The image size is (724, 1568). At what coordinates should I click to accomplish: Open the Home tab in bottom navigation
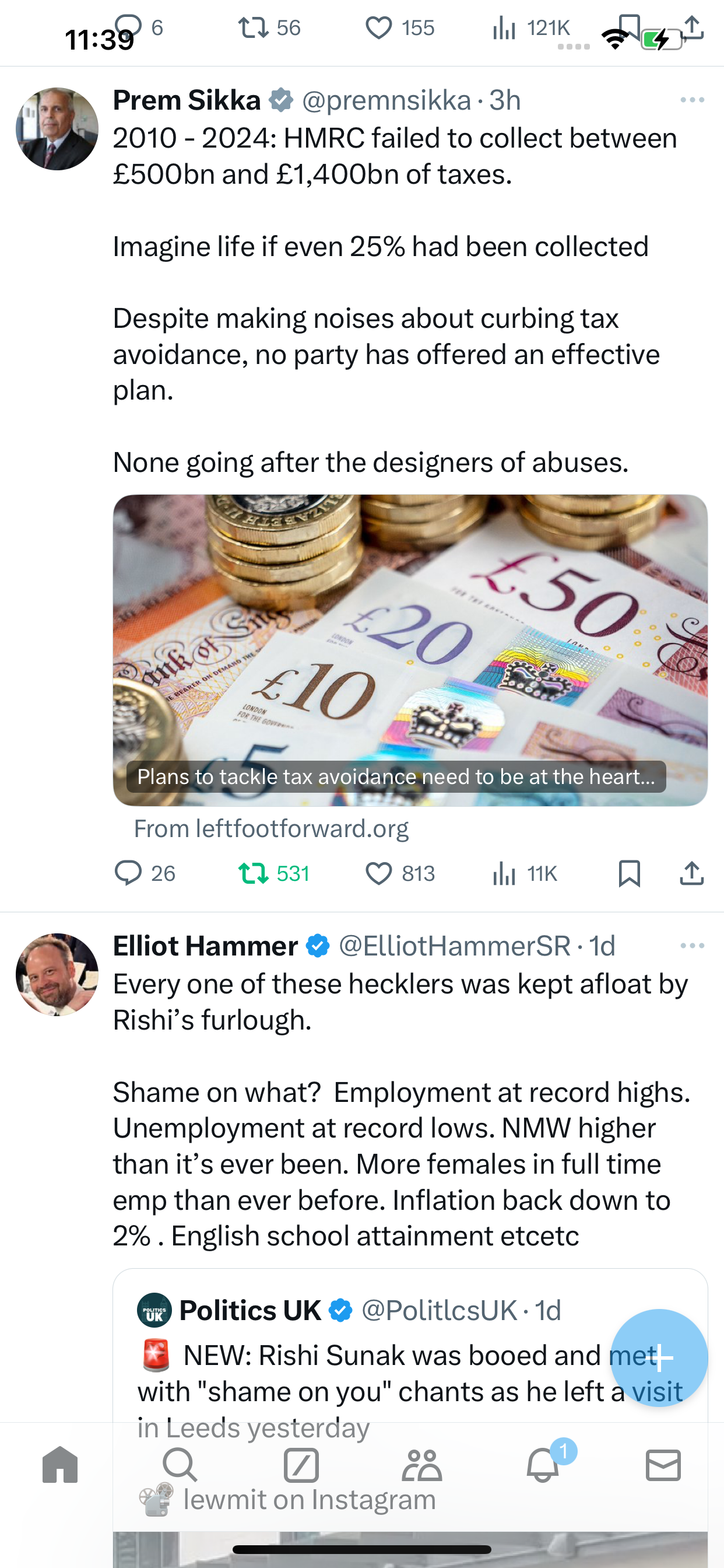(x=60, y=1465)
